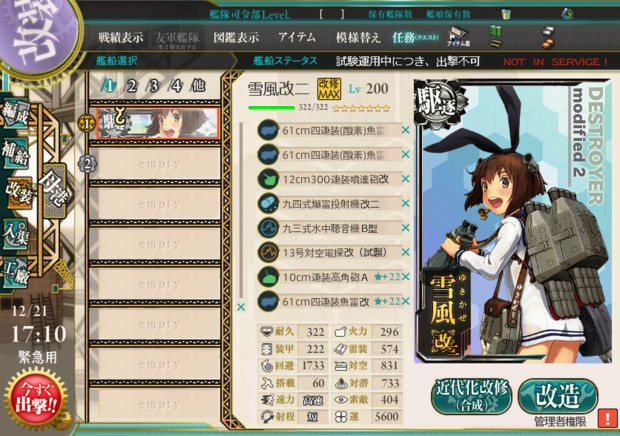Open the 戦績表示 menu
Viewport: 620px width, 436px height.
point(121,38)
